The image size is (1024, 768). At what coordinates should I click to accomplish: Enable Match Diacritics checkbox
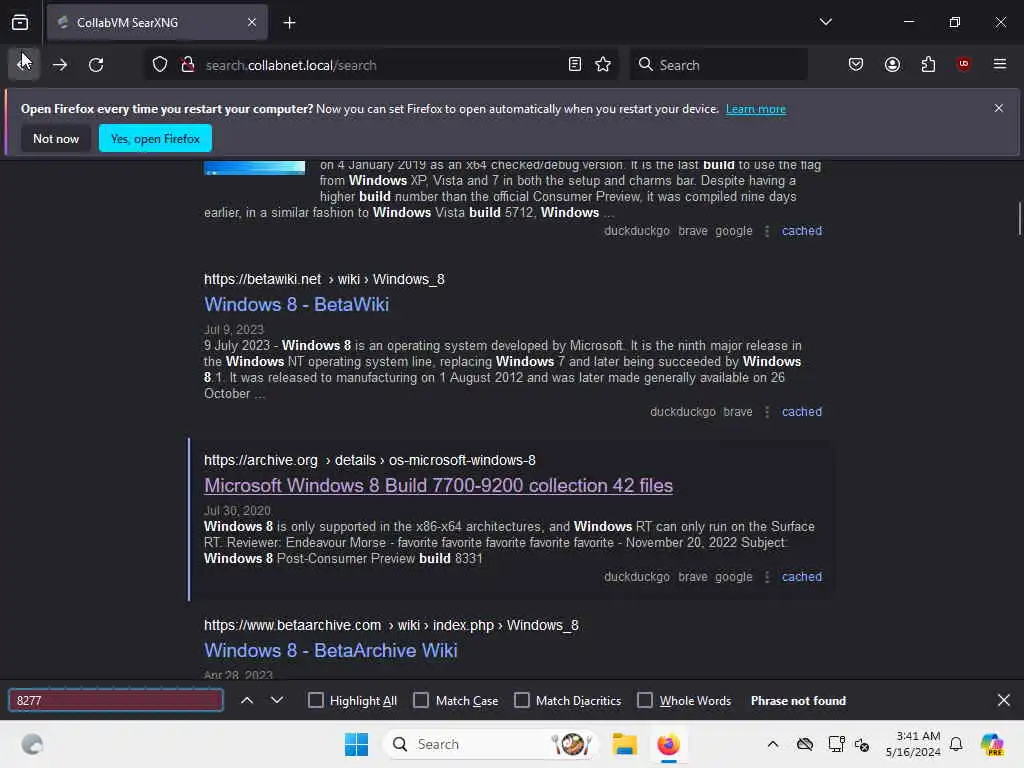click(x=522, y=700)
